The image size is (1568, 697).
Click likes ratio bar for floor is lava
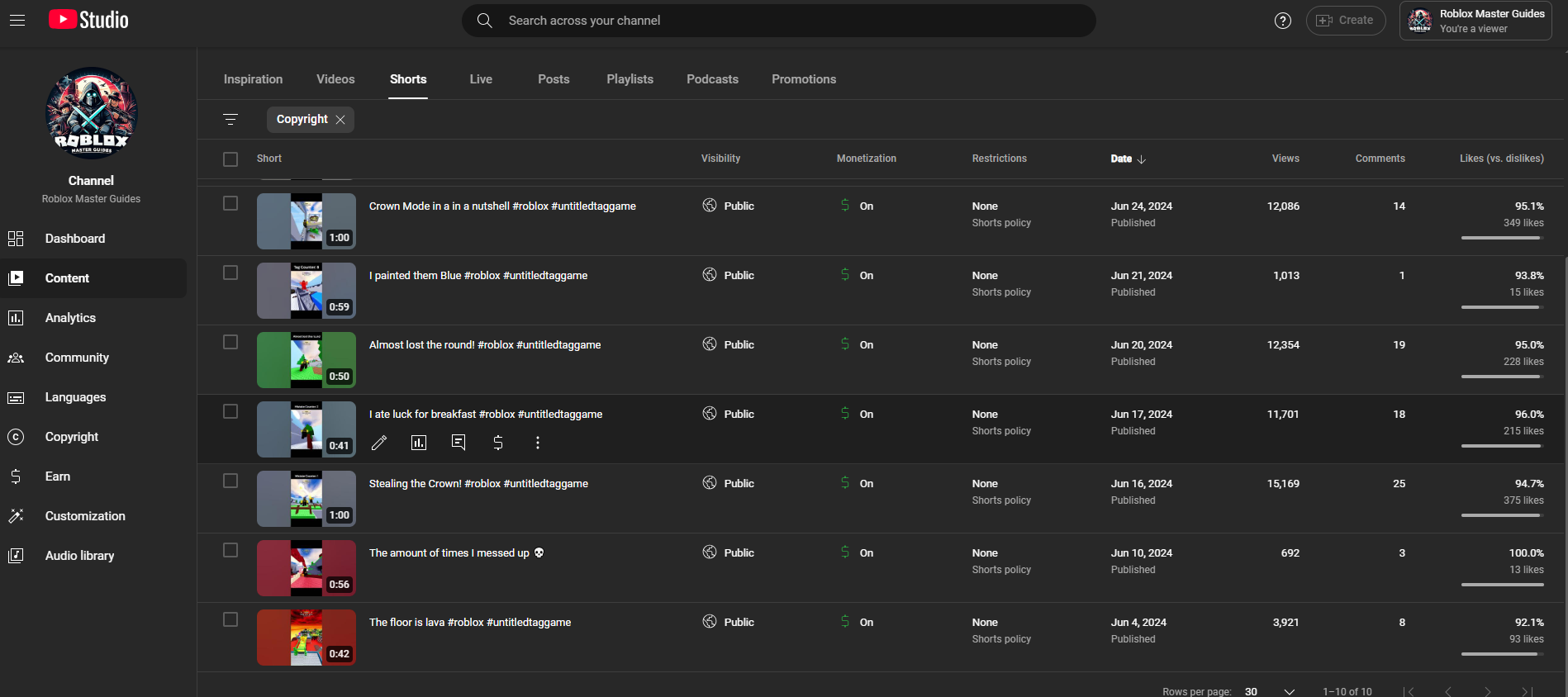tap(1502, 654)
